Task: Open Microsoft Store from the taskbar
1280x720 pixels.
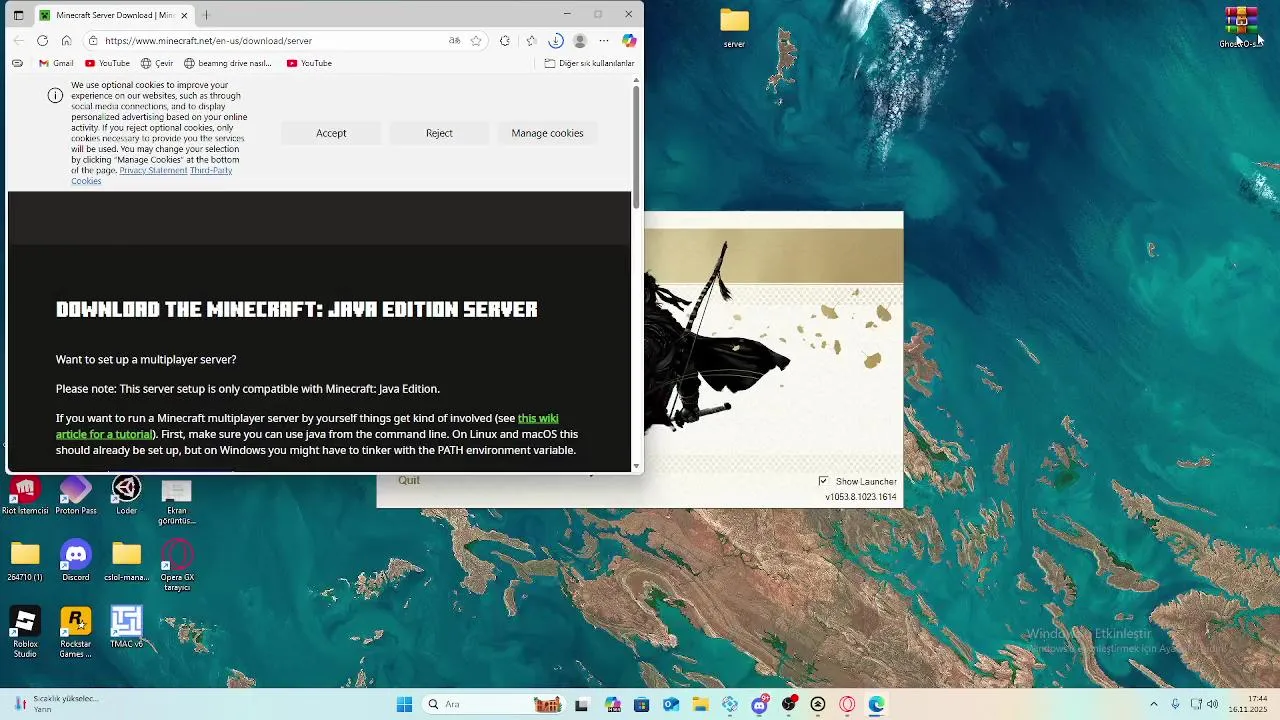Action: 642,705
